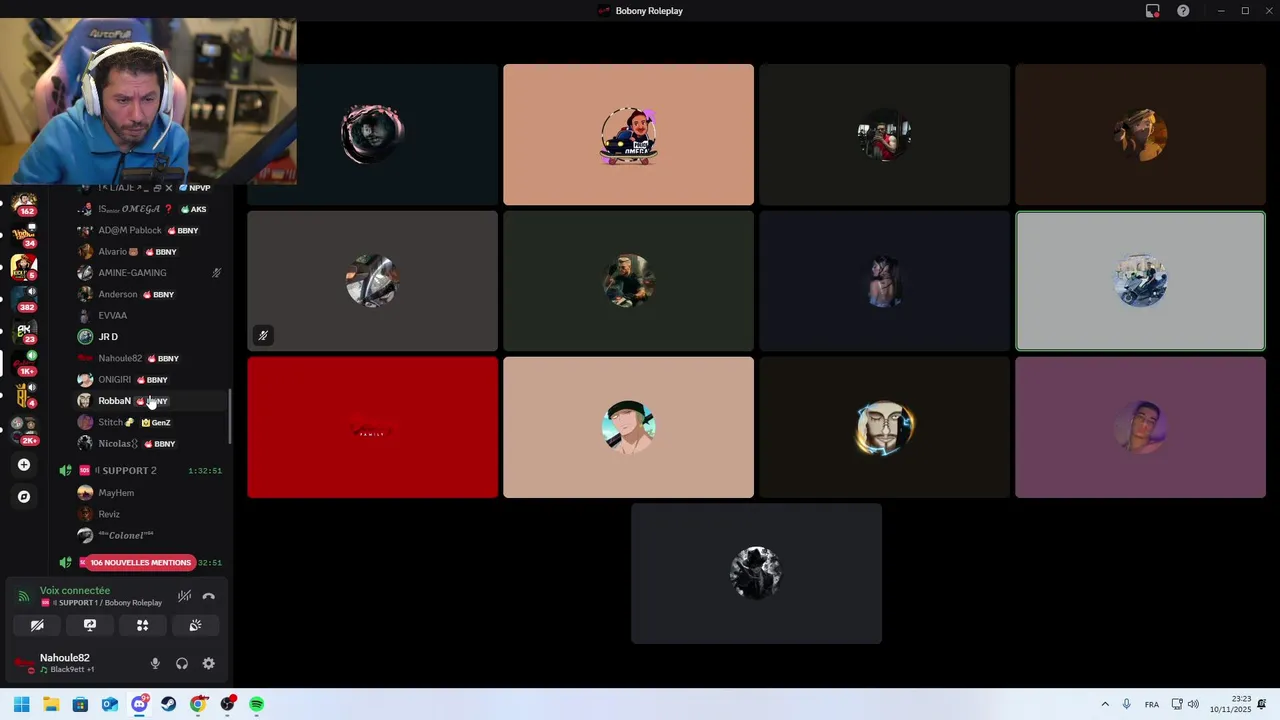This screenshot has height=720, width=1280.
Task: Open server with 2K+ badge
Action: [24, 432]
